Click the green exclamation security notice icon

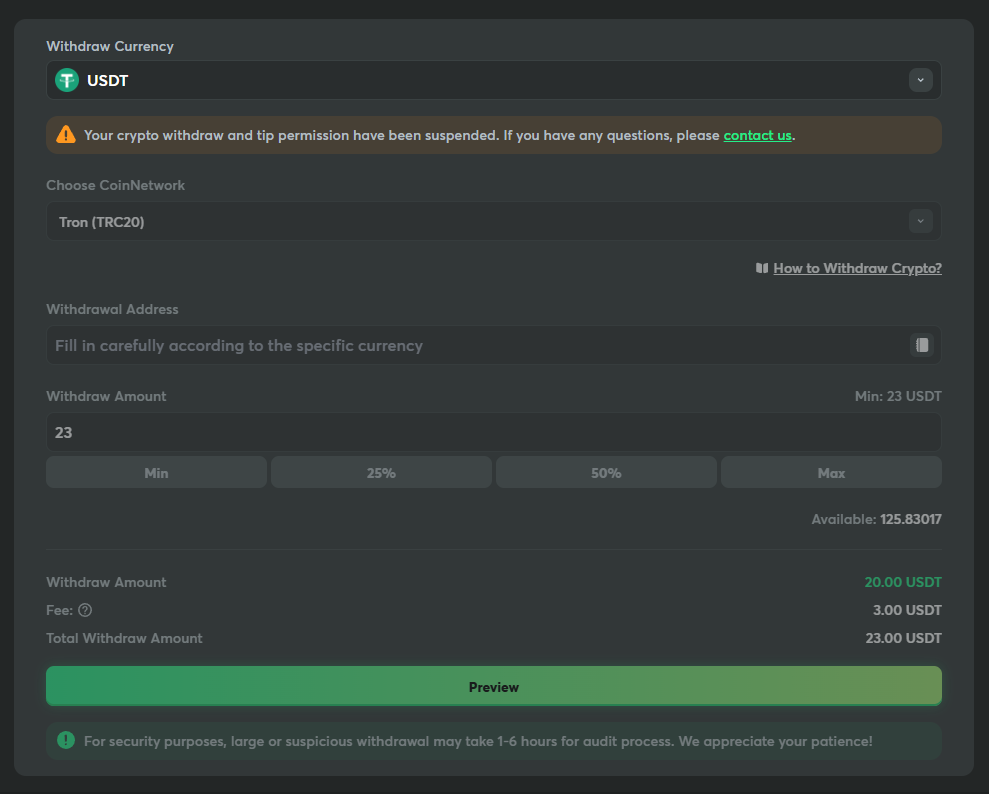pos(66,740)
